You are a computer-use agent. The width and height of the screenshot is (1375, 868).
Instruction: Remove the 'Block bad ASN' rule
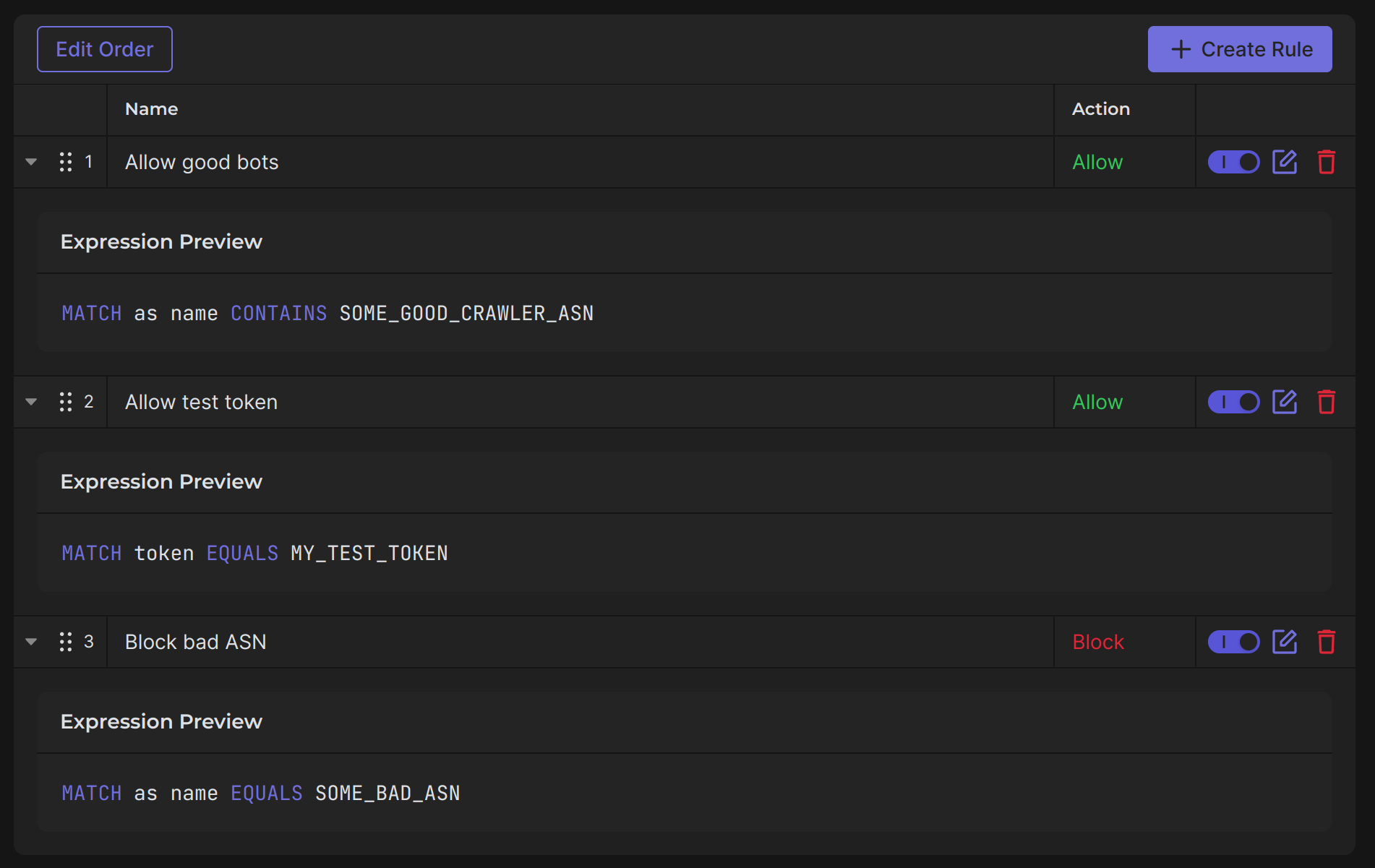coord(1326,642)
